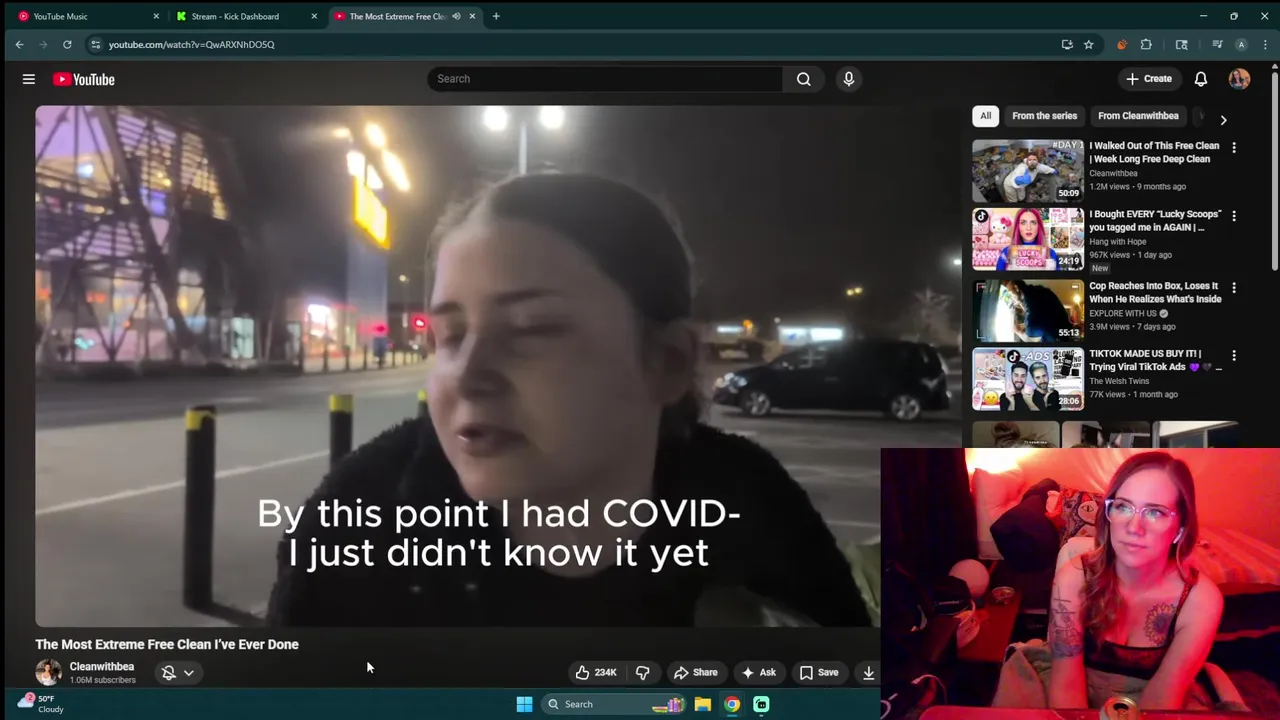Open the YouTube hamburger guide menu
This screenshot has width=1280, height=720.
(29, 79)
